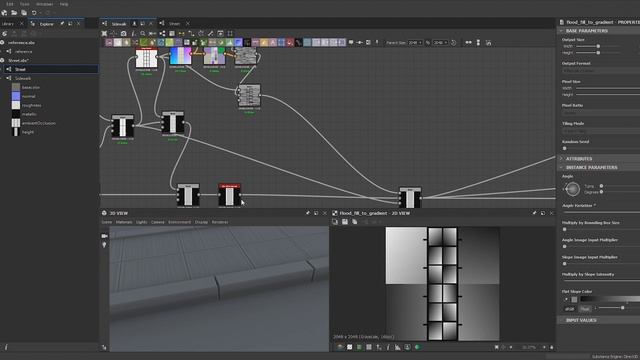Viewport: 640px width, 360px height.
Task: Click the graph snapshot camera icon
Action: click(x=124, y=33)
